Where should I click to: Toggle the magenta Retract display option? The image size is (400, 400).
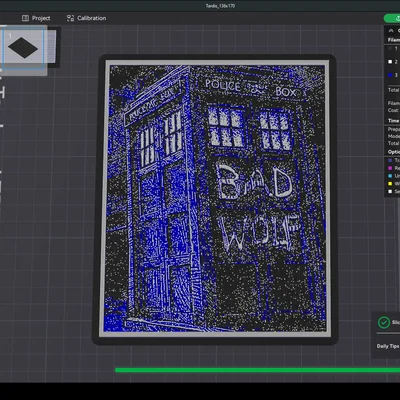point(390,168)
